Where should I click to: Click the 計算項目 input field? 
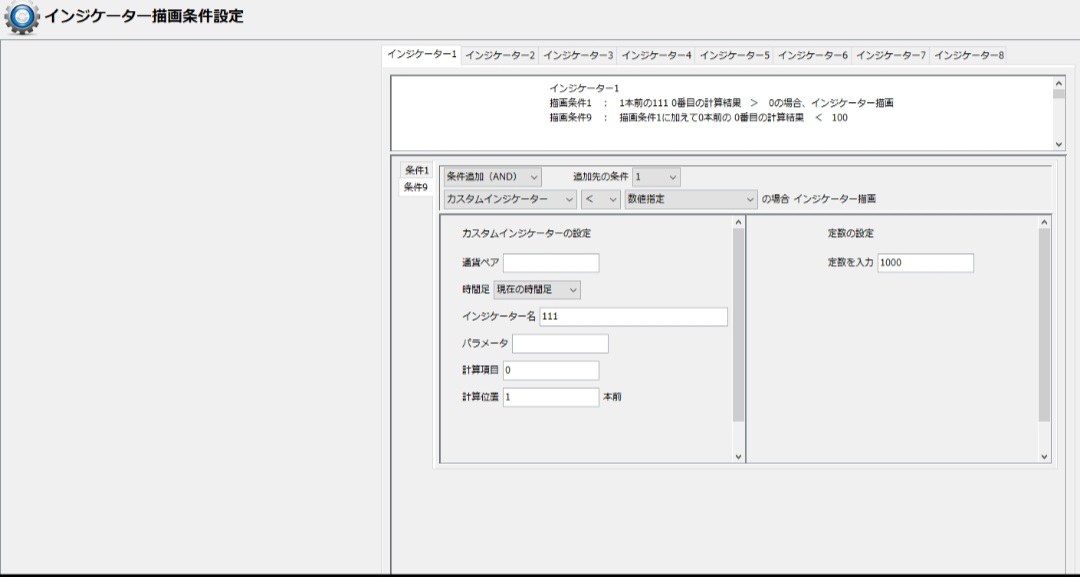coord(551,371)
